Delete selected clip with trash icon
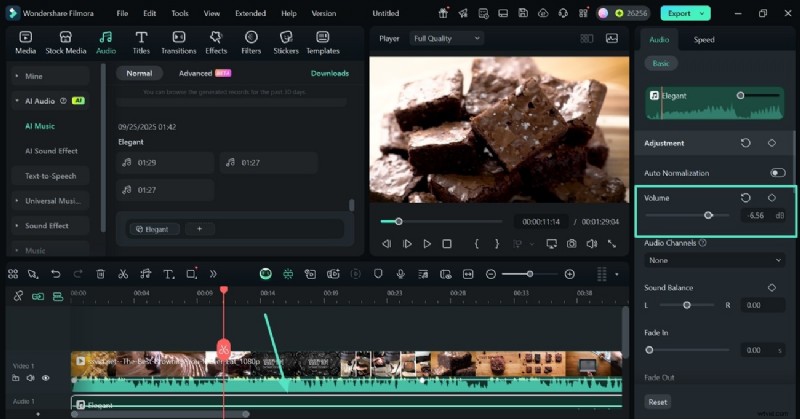This screenshot has height=419, width=800. click(101, 274)
